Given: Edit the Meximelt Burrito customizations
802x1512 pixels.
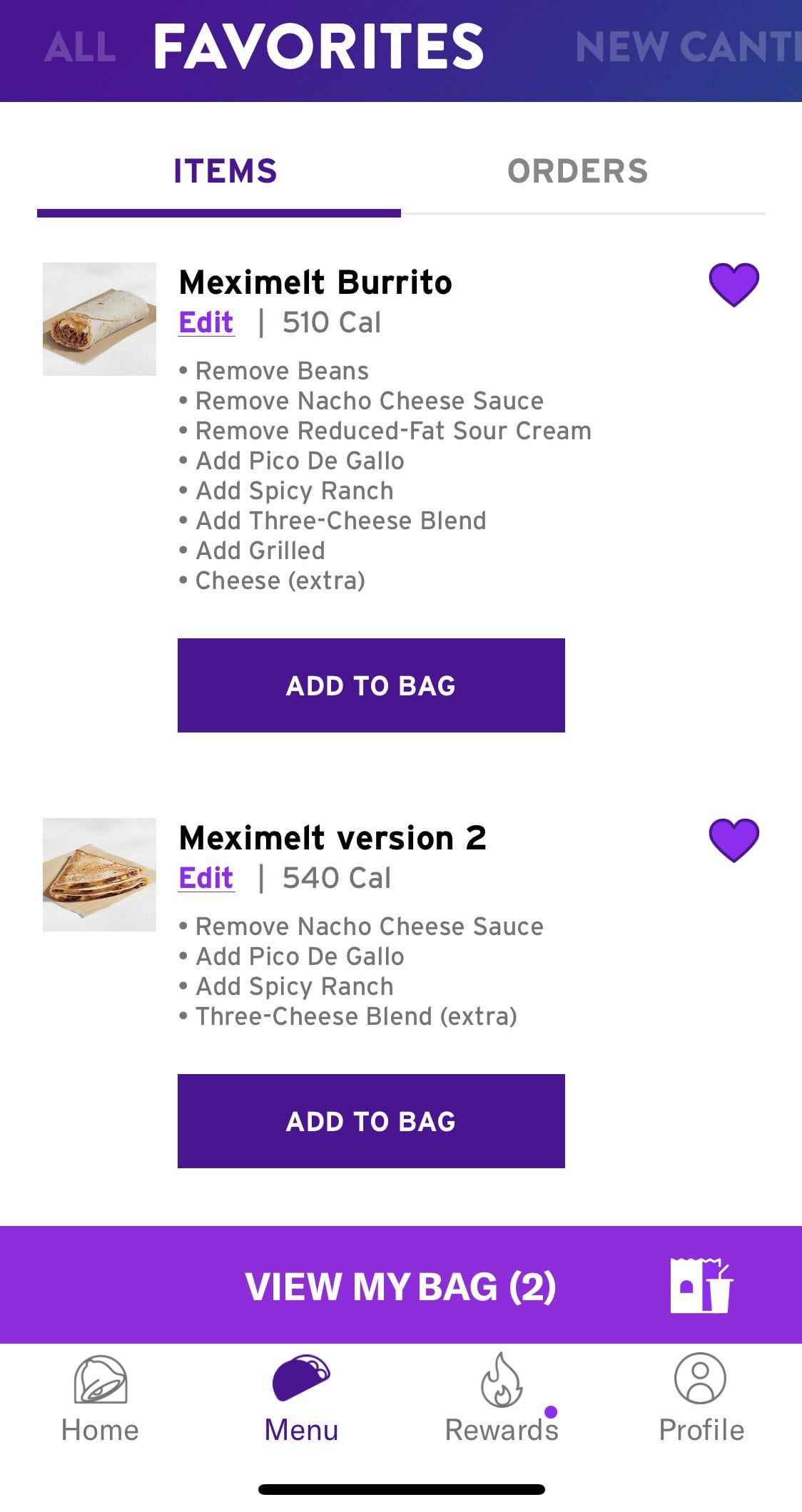Looking at the screenshot, I should pyautogui.click(x=206, y=323).
